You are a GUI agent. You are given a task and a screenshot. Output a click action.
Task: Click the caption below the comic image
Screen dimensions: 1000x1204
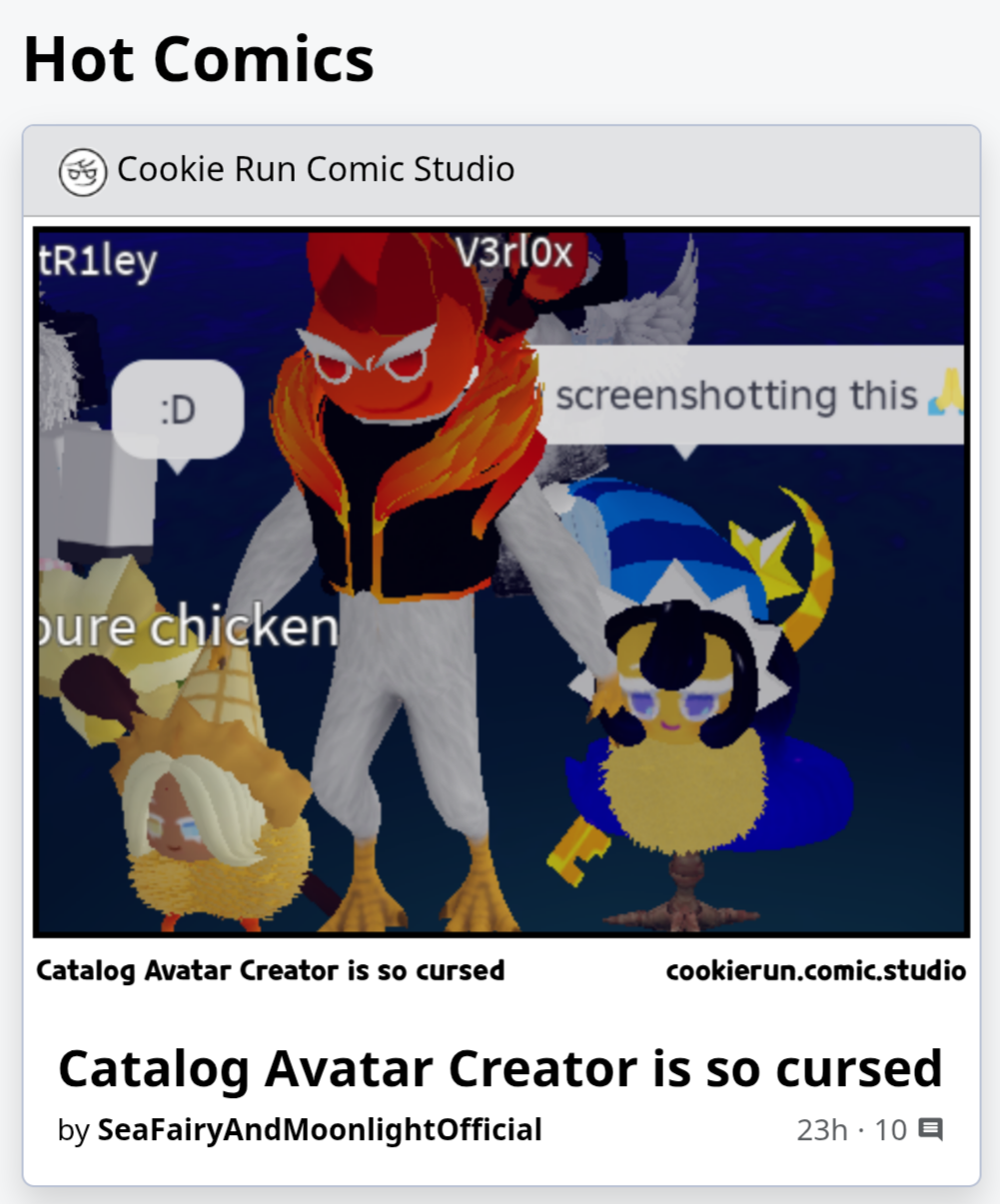270,970
